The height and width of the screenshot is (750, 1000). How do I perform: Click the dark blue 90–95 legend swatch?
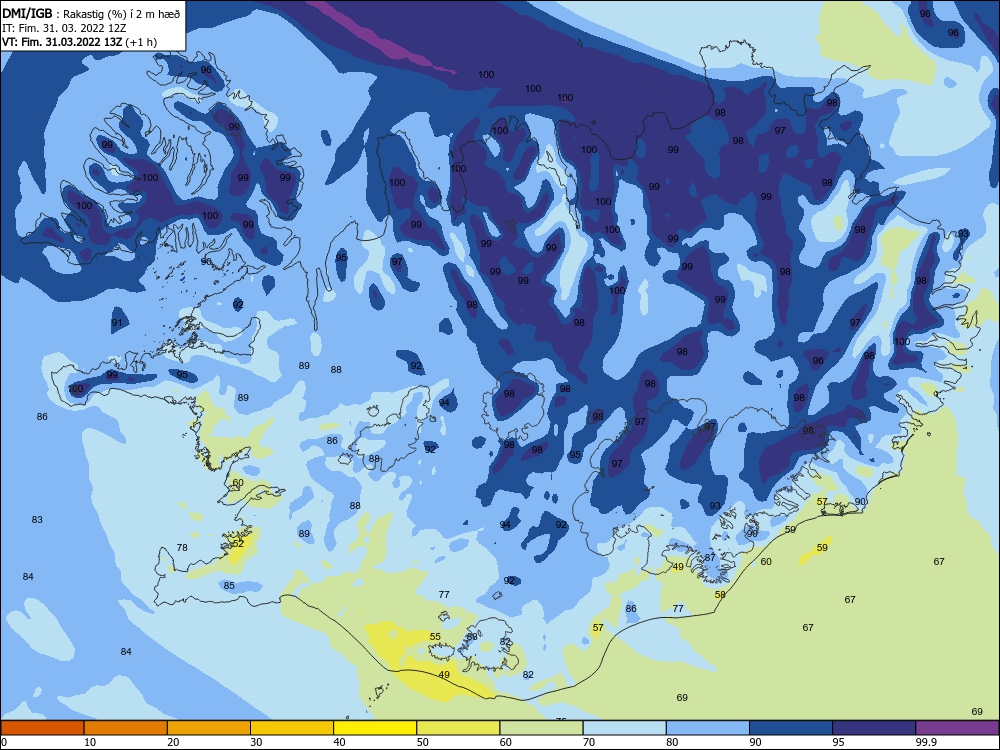coord(791,728)
